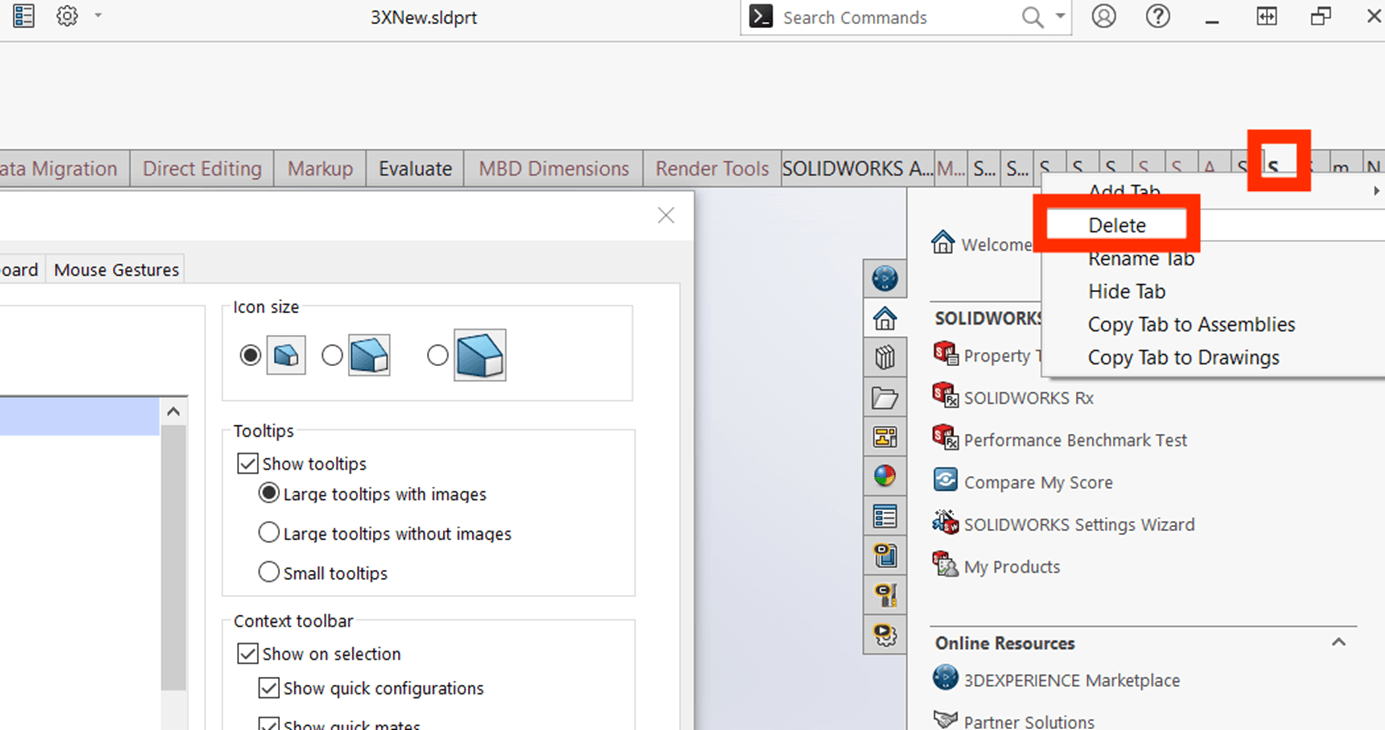Image resolution: width=1385 pixels, height=730 pixels.
Task: Switch to the Markup tab
Action: (320, 168)
